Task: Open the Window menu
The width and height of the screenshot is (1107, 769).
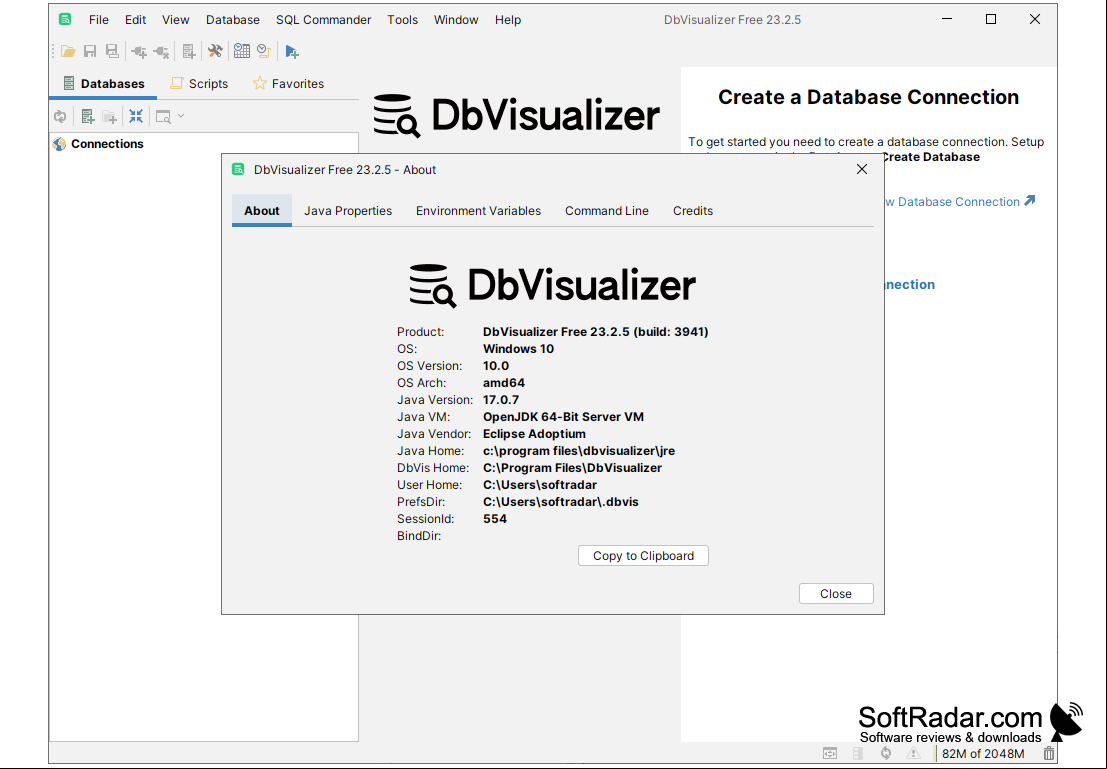Action: (456, 20)
